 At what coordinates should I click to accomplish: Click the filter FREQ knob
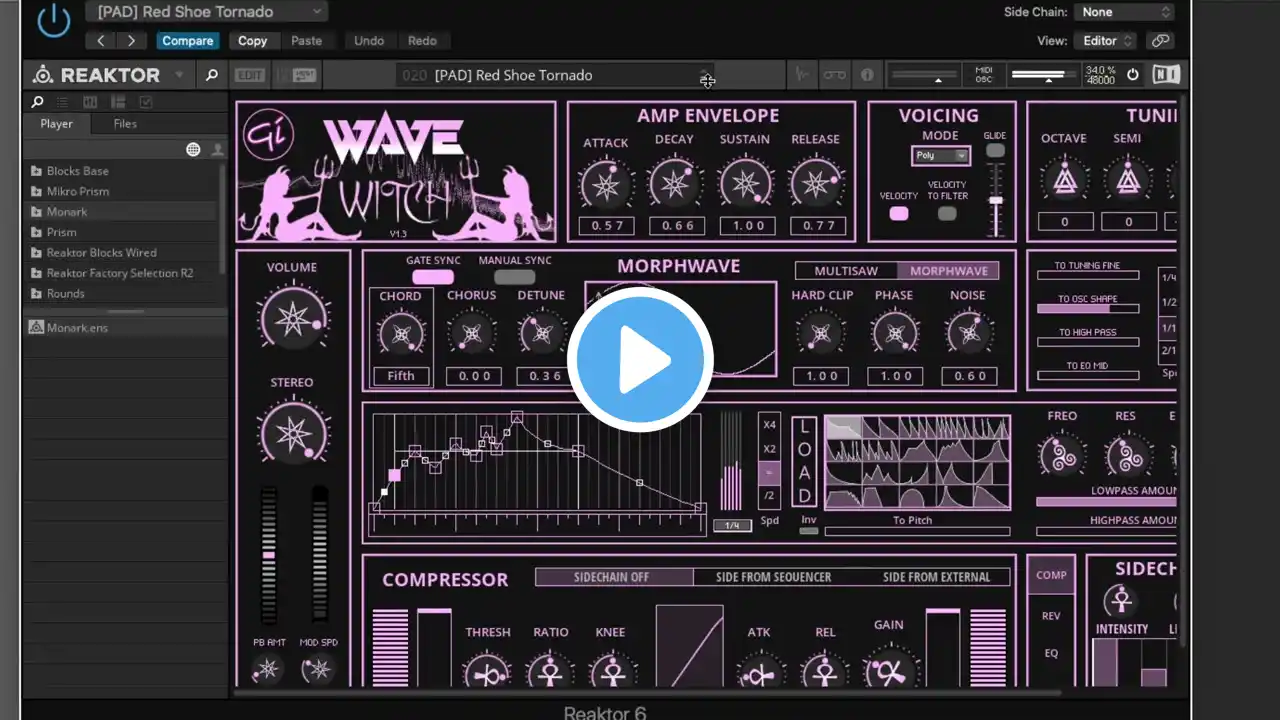point(1062,455)
